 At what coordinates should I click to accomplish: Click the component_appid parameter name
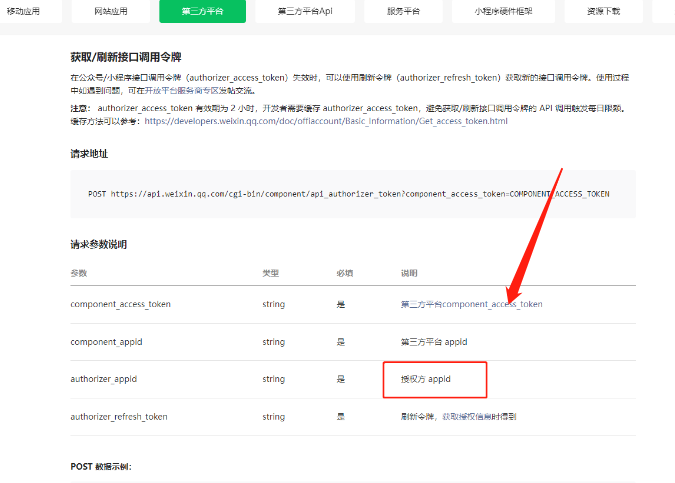click(x=106, y=342)
